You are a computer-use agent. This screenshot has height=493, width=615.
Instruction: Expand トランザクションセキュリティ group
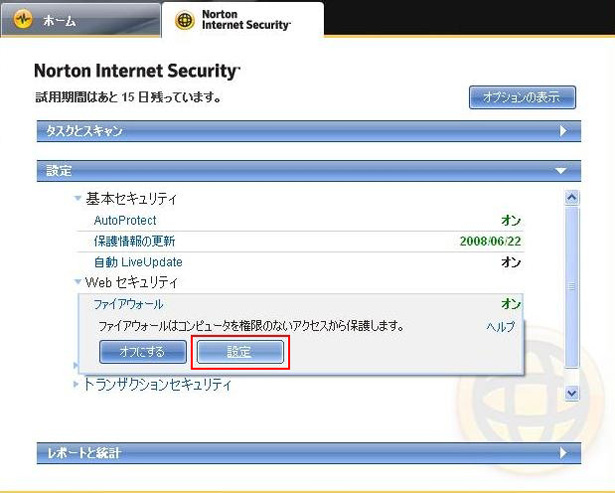(153, 384)
